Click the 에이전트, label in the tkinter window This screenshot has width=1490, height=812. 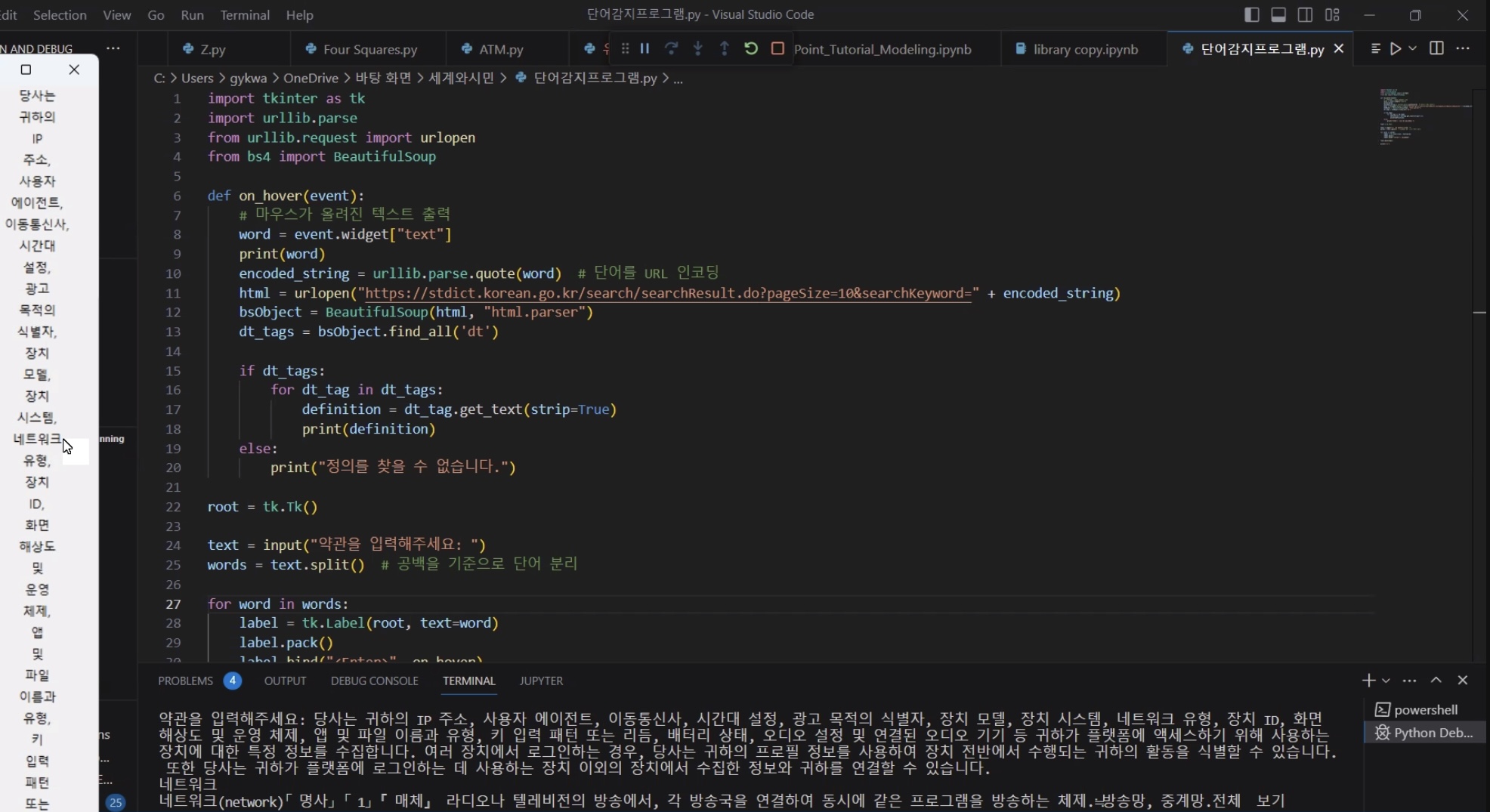[x=37, y=202]
